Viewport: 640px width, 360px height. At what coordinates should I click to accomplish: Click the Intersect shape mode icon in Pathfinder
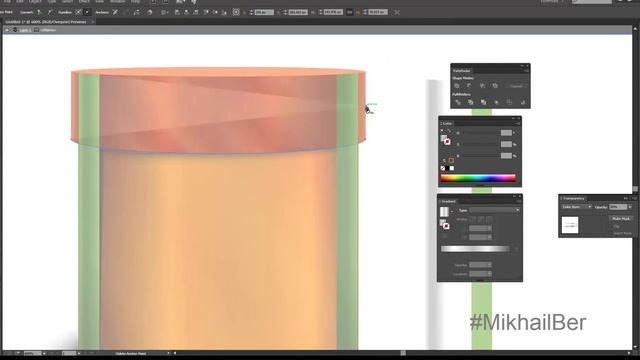[482, 86]
